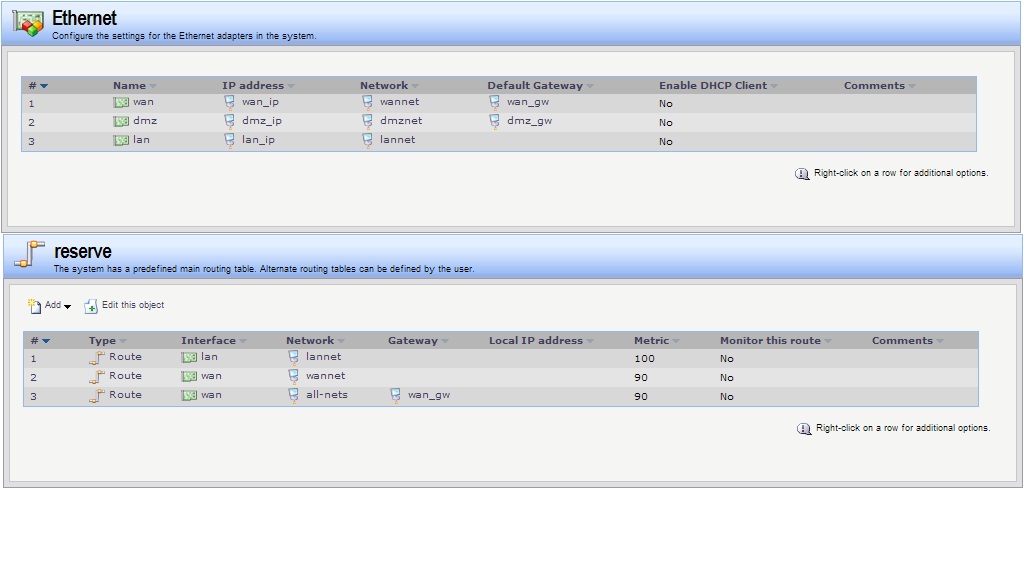The image size is (1026, 566).
Task: Click the Ethernet section header icon
Action: (28, 23)
